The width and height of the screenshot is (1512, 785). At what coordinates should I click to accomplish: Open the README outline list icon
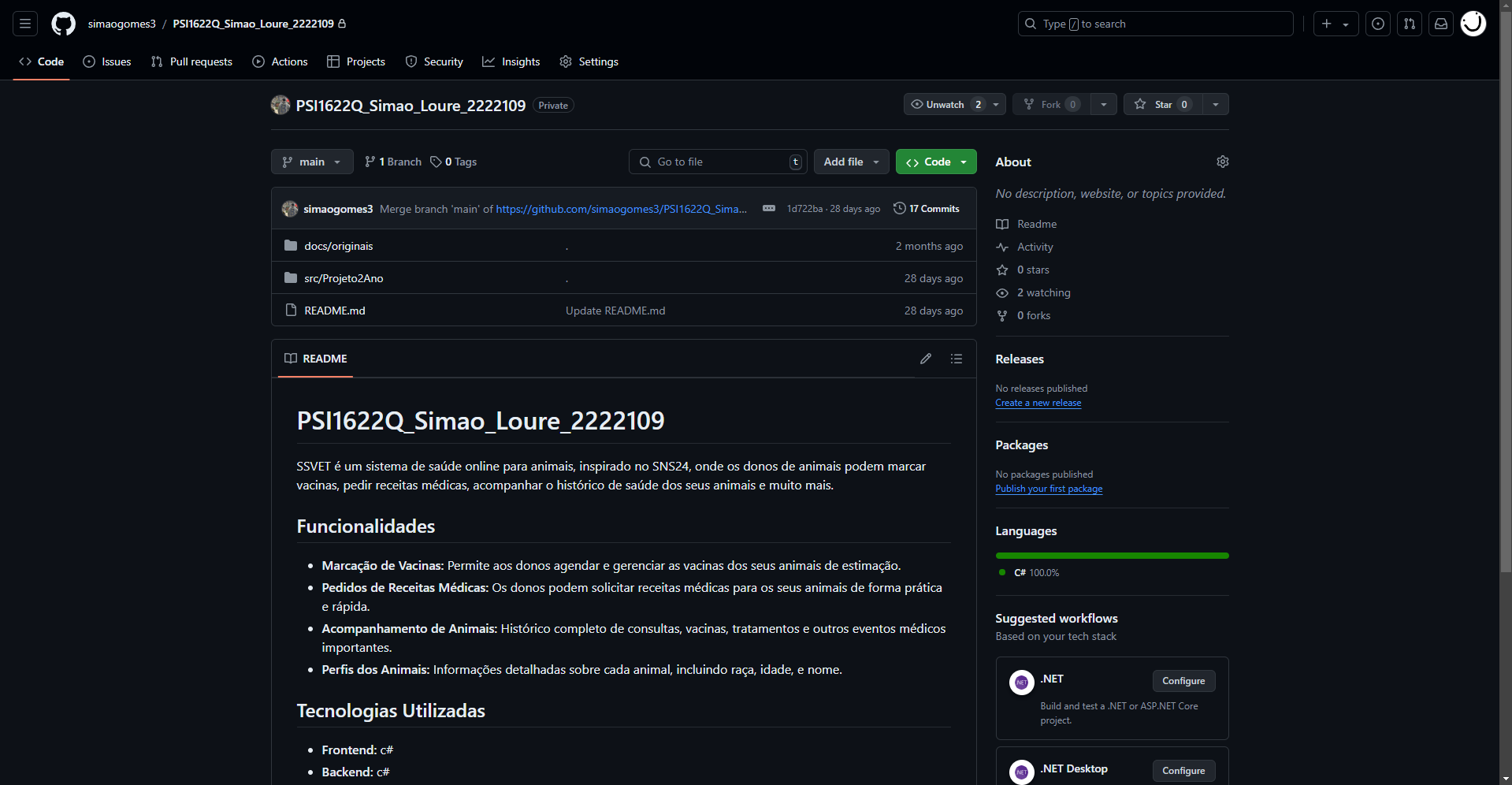(x=957, y=359)
